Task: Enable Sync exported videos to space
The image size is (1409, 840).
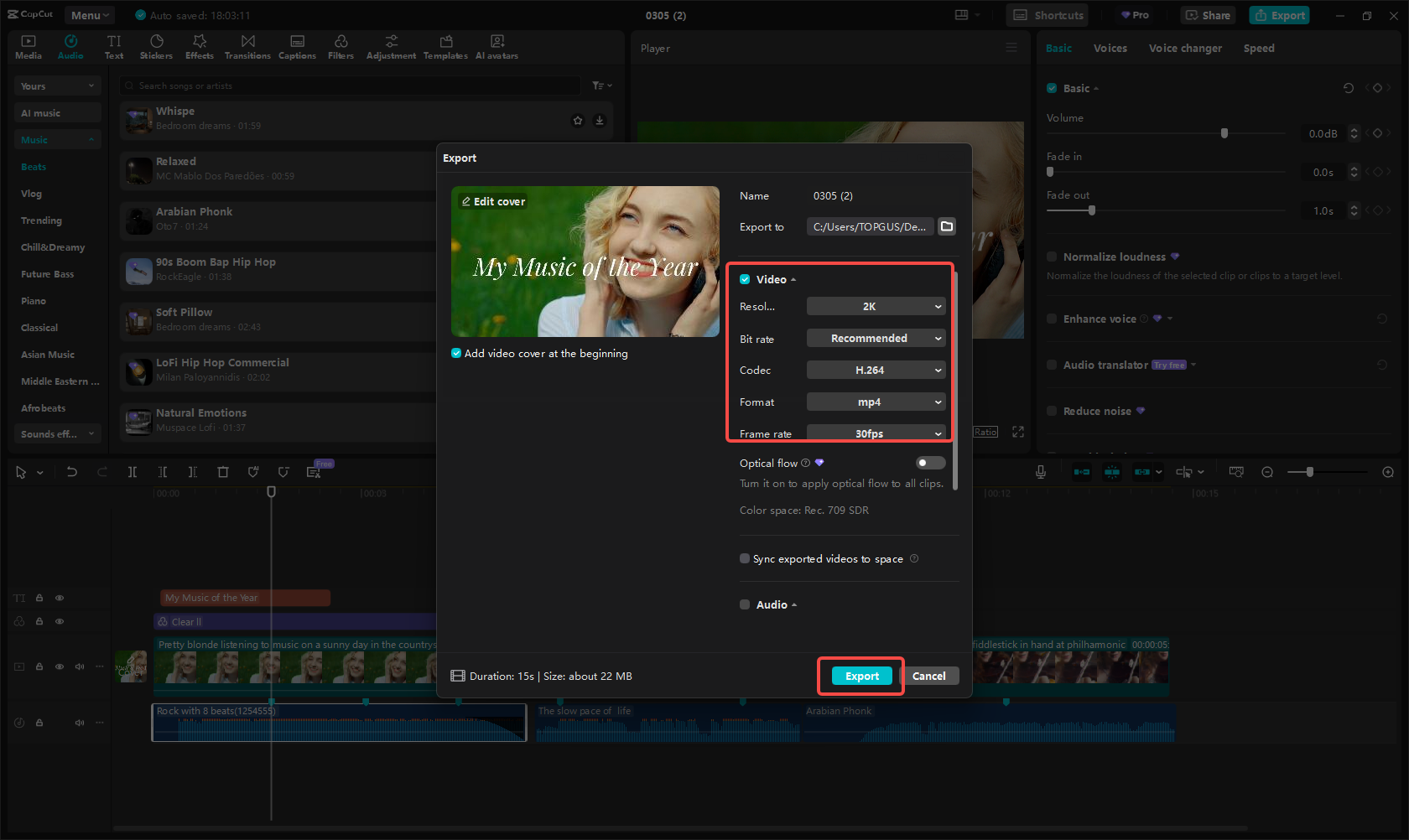Action: 745,558
